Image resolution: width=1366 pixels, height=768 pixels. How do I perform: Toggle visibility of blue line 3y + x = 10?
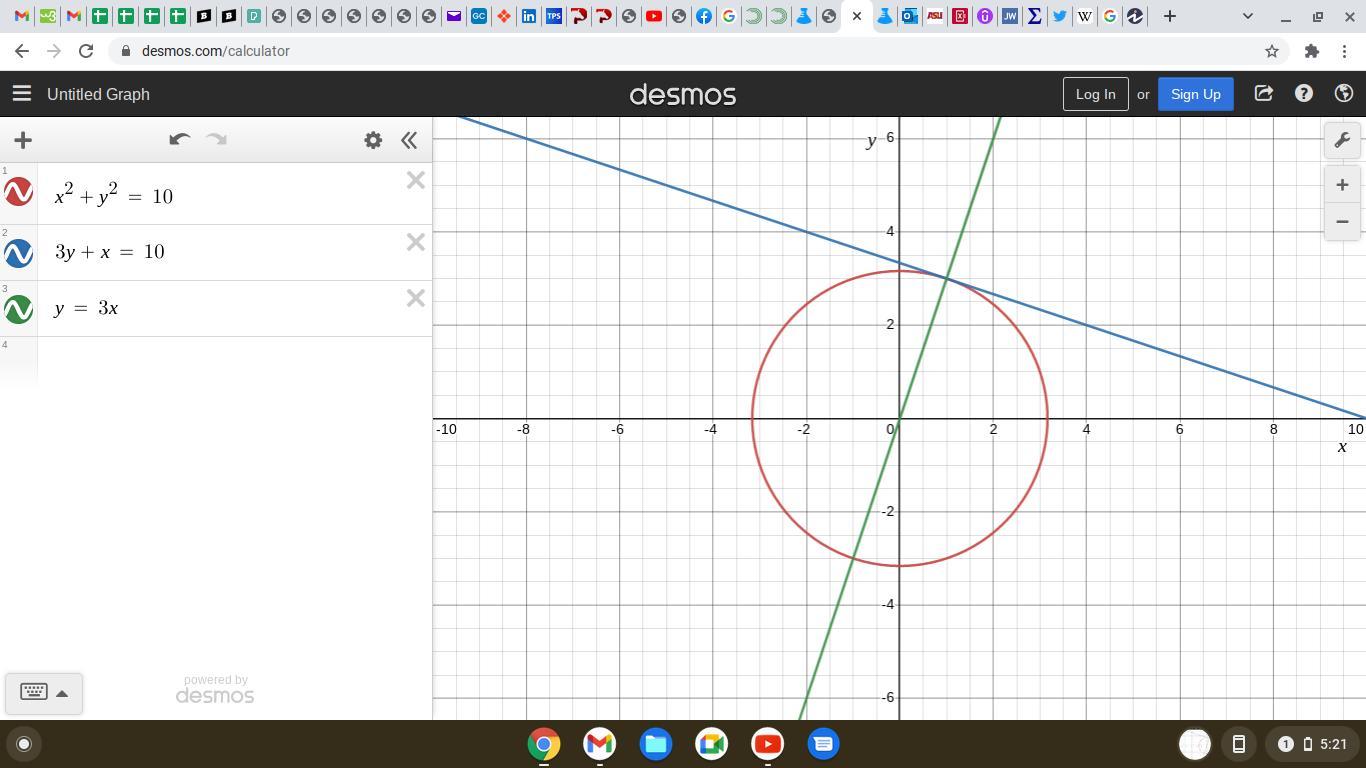(x=19, y=253)
